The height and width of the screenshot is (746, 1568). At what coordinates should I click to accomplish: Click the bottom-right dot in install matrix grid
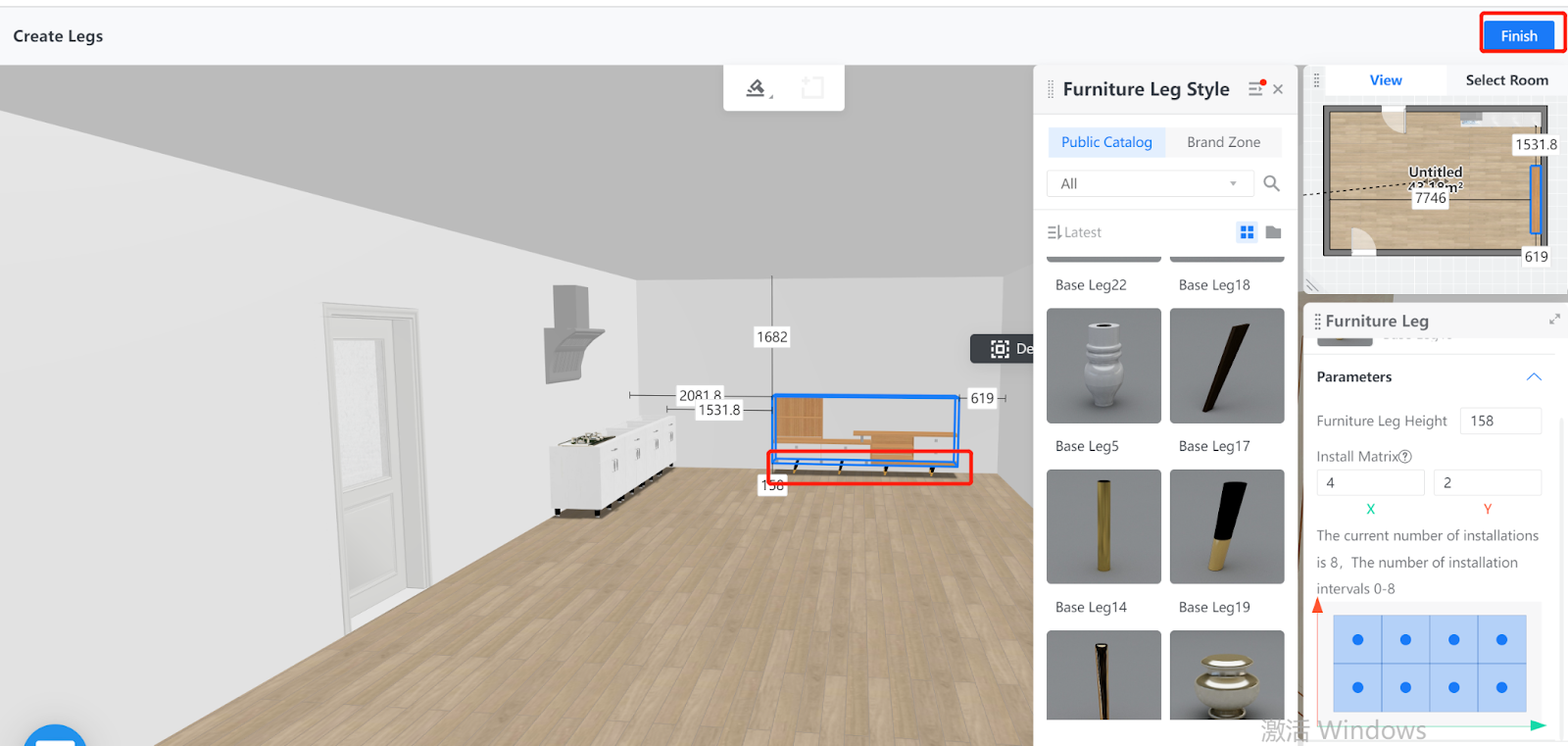tap(1501, 687)
